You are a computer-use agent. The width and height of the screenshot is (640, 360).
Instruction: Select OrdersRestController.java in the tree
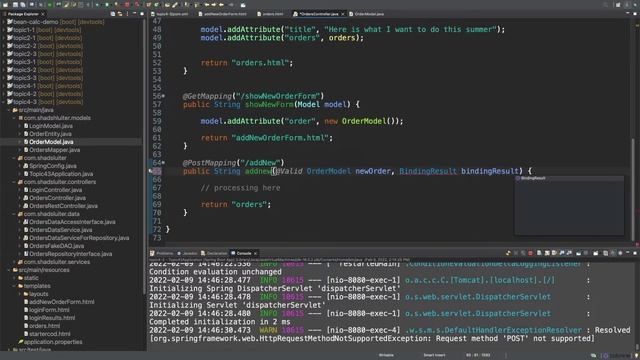[x=63, y=206]
